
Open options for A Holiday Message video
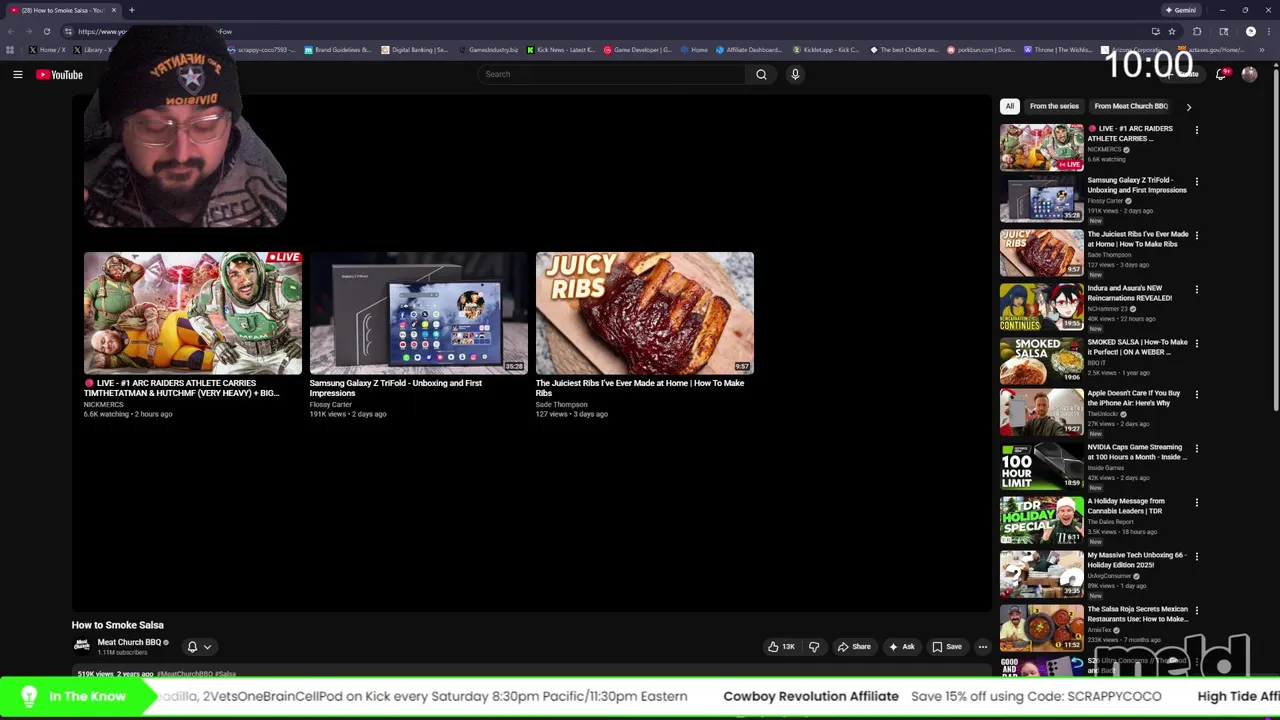(1196, 503)
